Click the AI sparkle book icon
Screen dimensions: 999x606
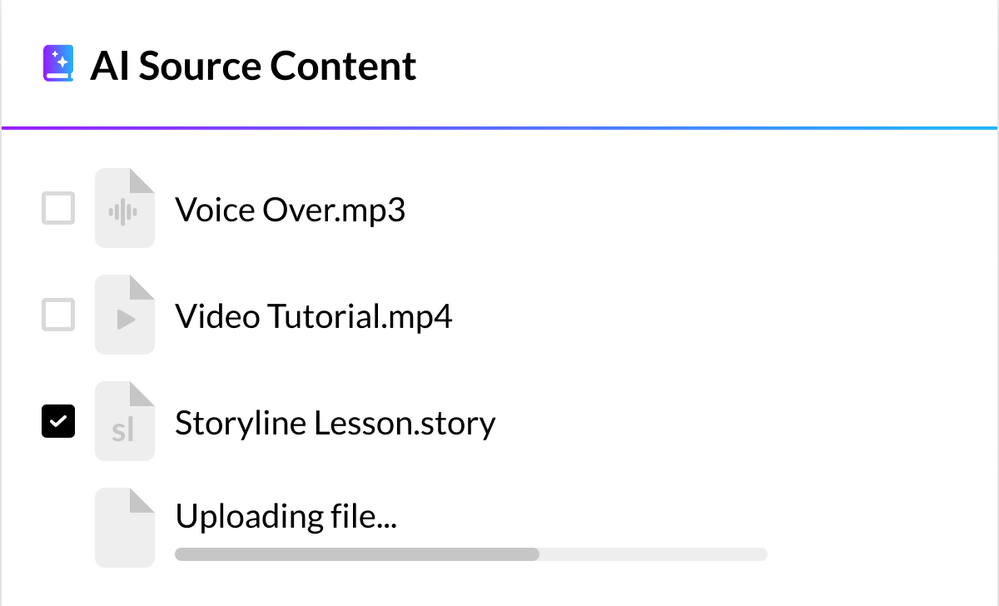tap(59, 65)
